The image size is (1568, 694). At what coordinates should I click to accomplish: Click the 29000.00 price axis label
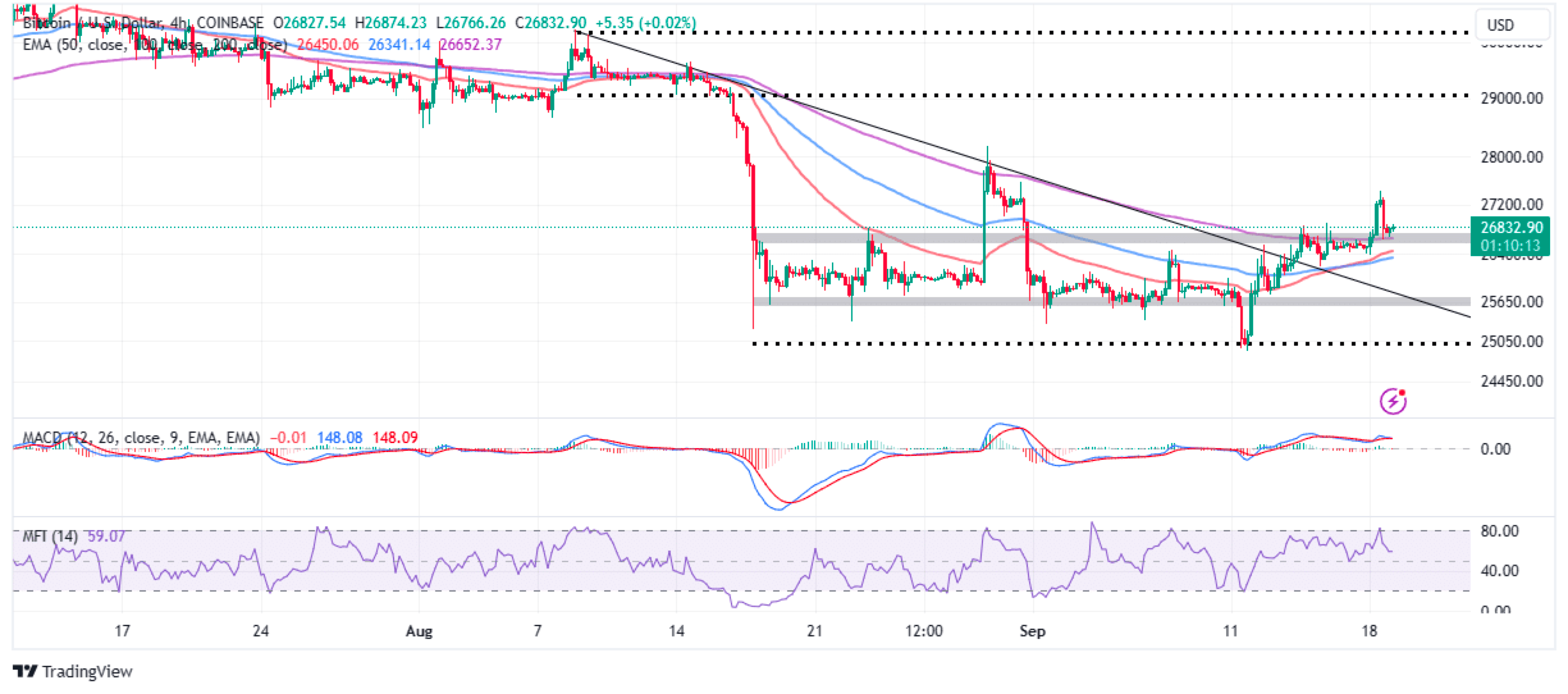[1511, 98]
